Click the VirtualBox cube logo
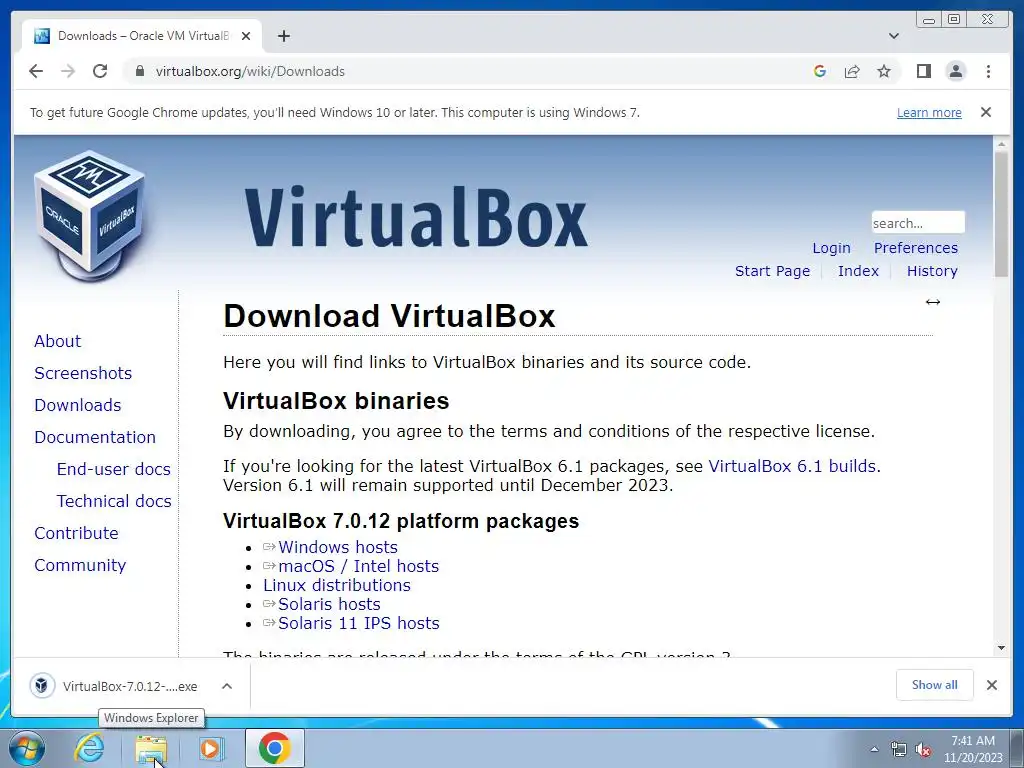Image resolution: width=1024 pixels, height=768 pixels. coord(89,216)
